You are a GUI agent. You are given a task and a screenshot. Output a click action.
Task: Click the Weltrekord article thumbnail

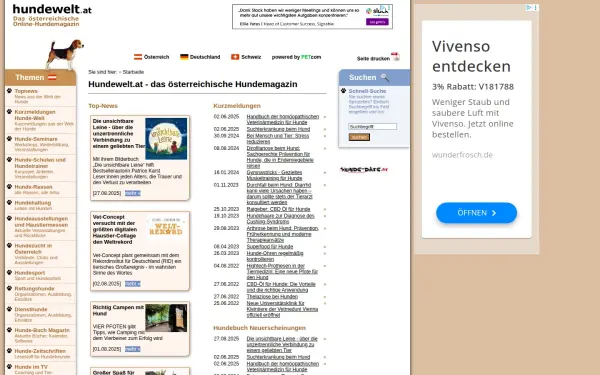point(166,227)
